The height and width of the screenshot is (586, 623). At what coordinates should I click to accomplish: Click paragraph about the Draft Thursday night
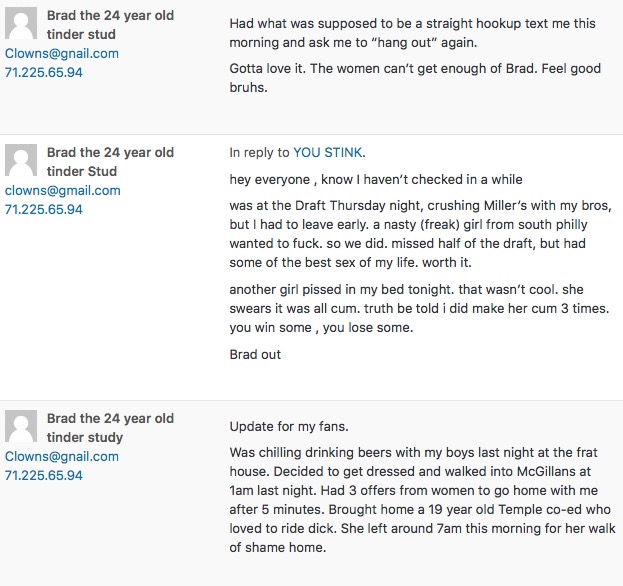point(420,234)
